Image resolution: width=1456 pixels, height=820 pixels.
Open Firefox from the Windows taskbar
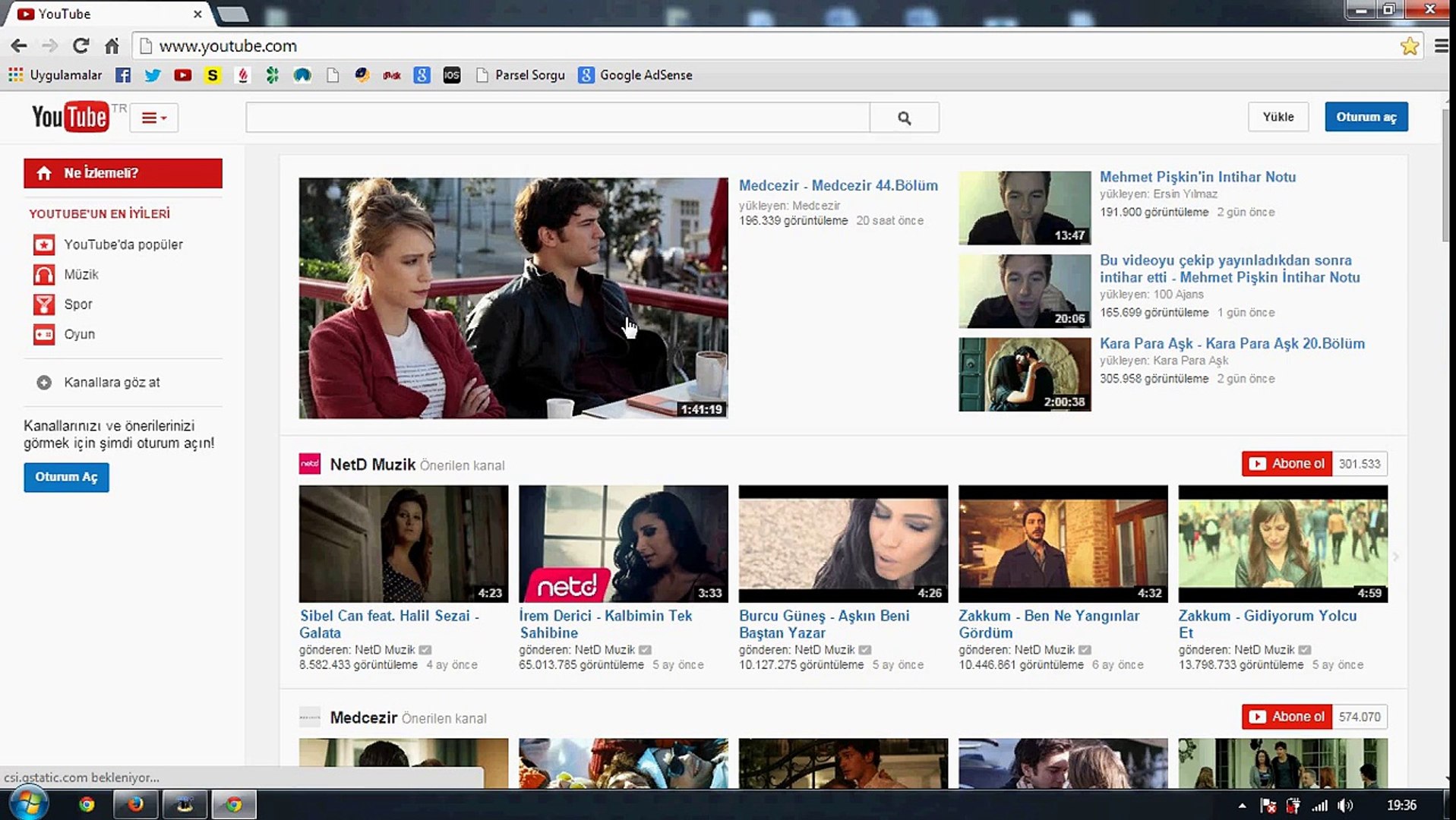tap(135, 804)
